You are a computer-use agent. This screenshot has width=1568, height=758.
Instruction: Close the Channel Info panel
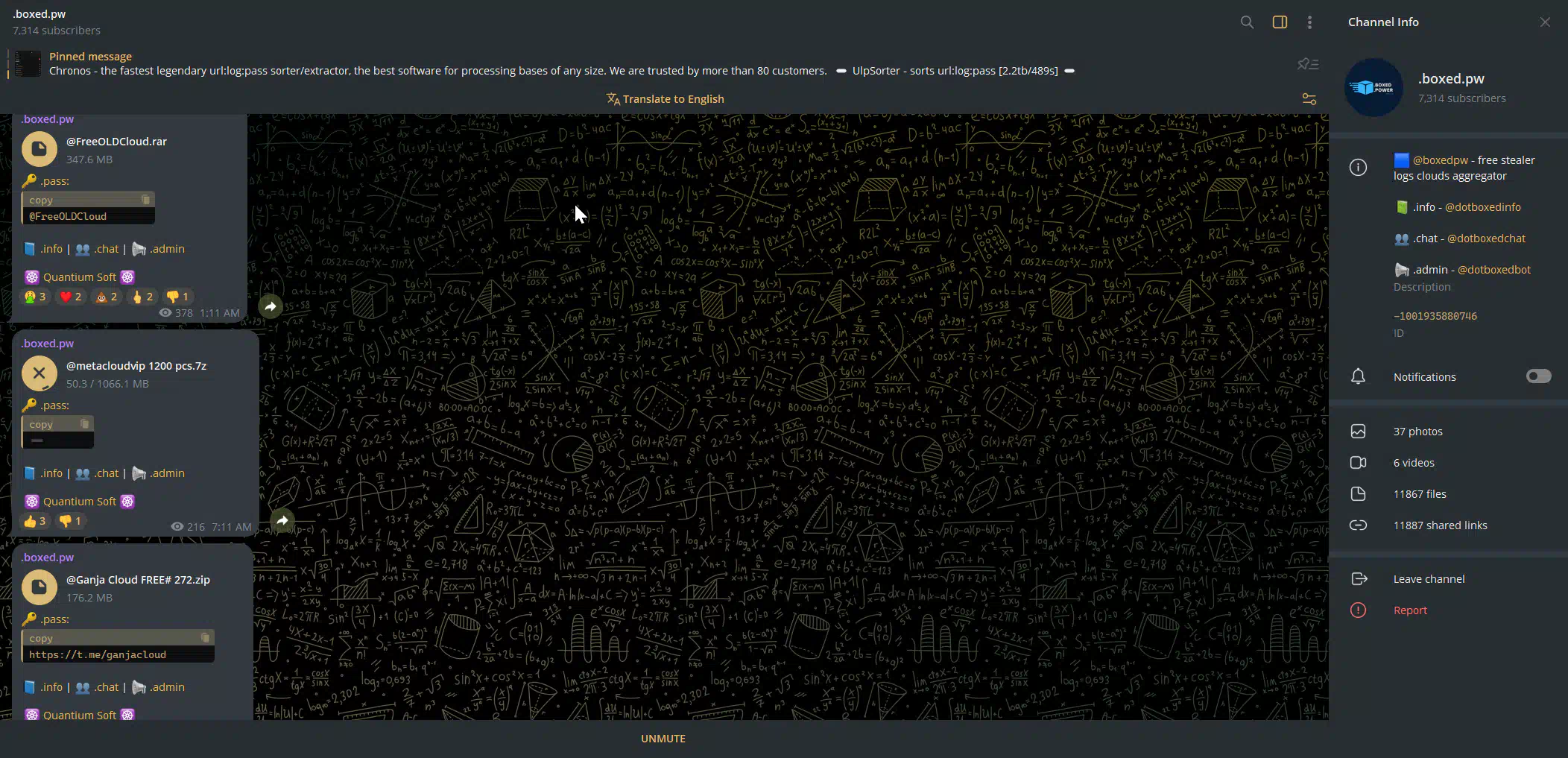[1545, 22]
